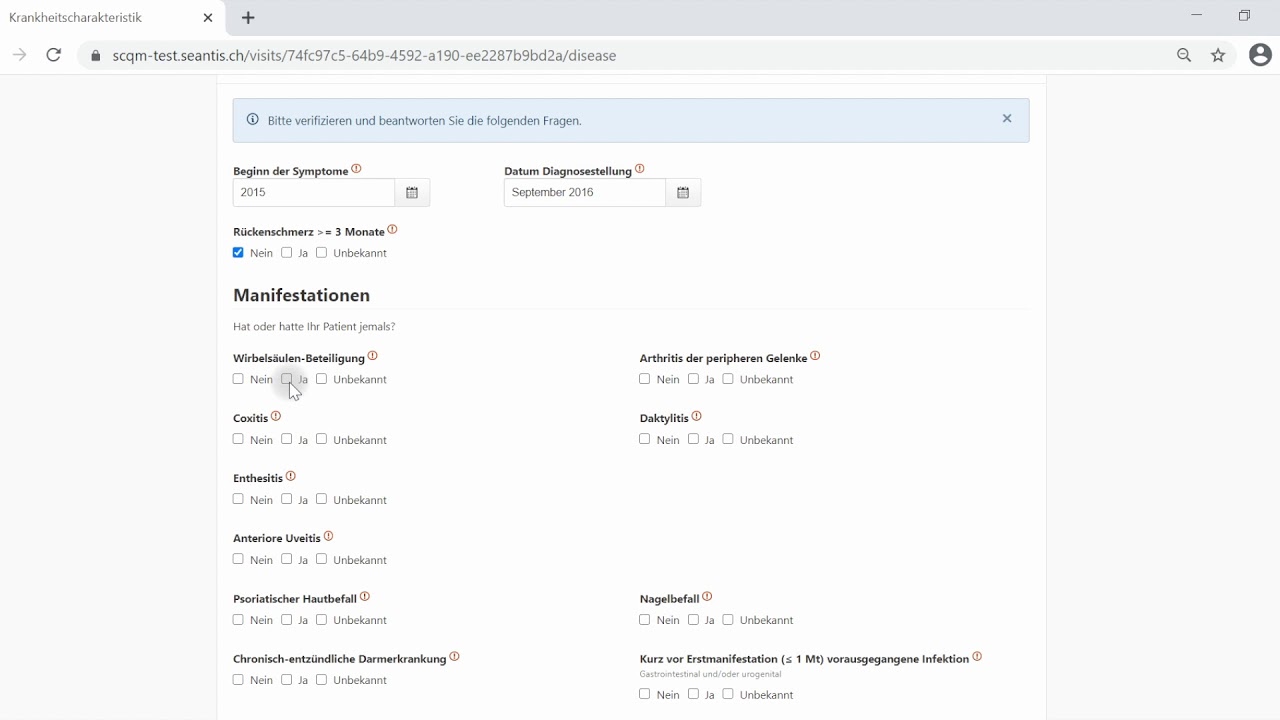This screenshot has height=720, width=1280.
Task: Dismiss the blue verification alert
Action: [1007, 118]
